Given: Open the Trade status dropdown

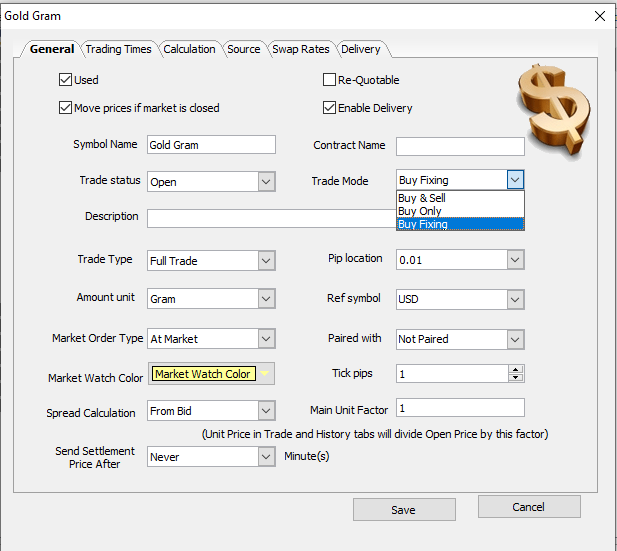Looking at the screenshot, I should point(266,182).
